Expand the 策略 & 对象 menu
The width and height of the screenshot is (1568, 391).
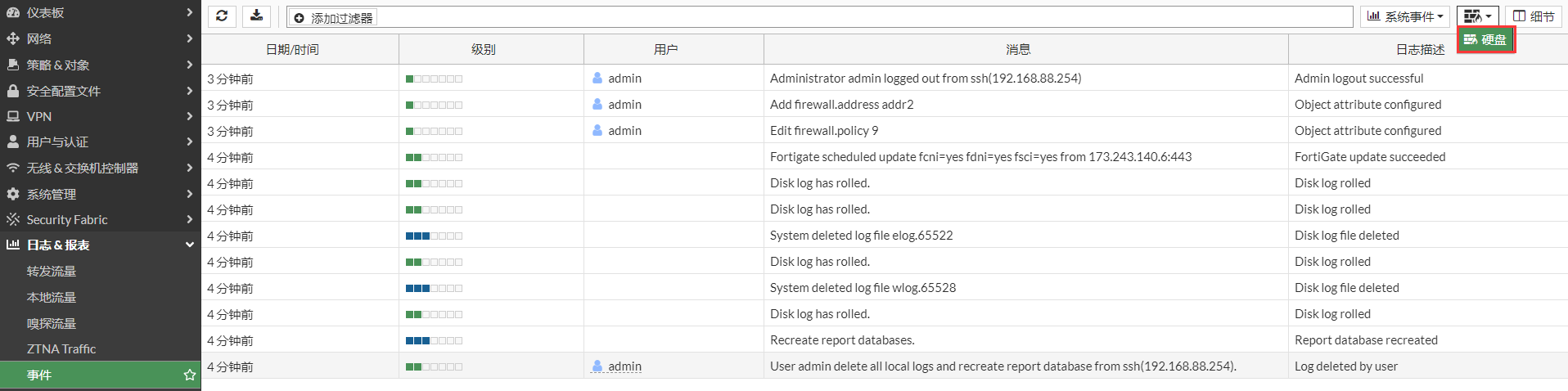(x=189, y=65)
